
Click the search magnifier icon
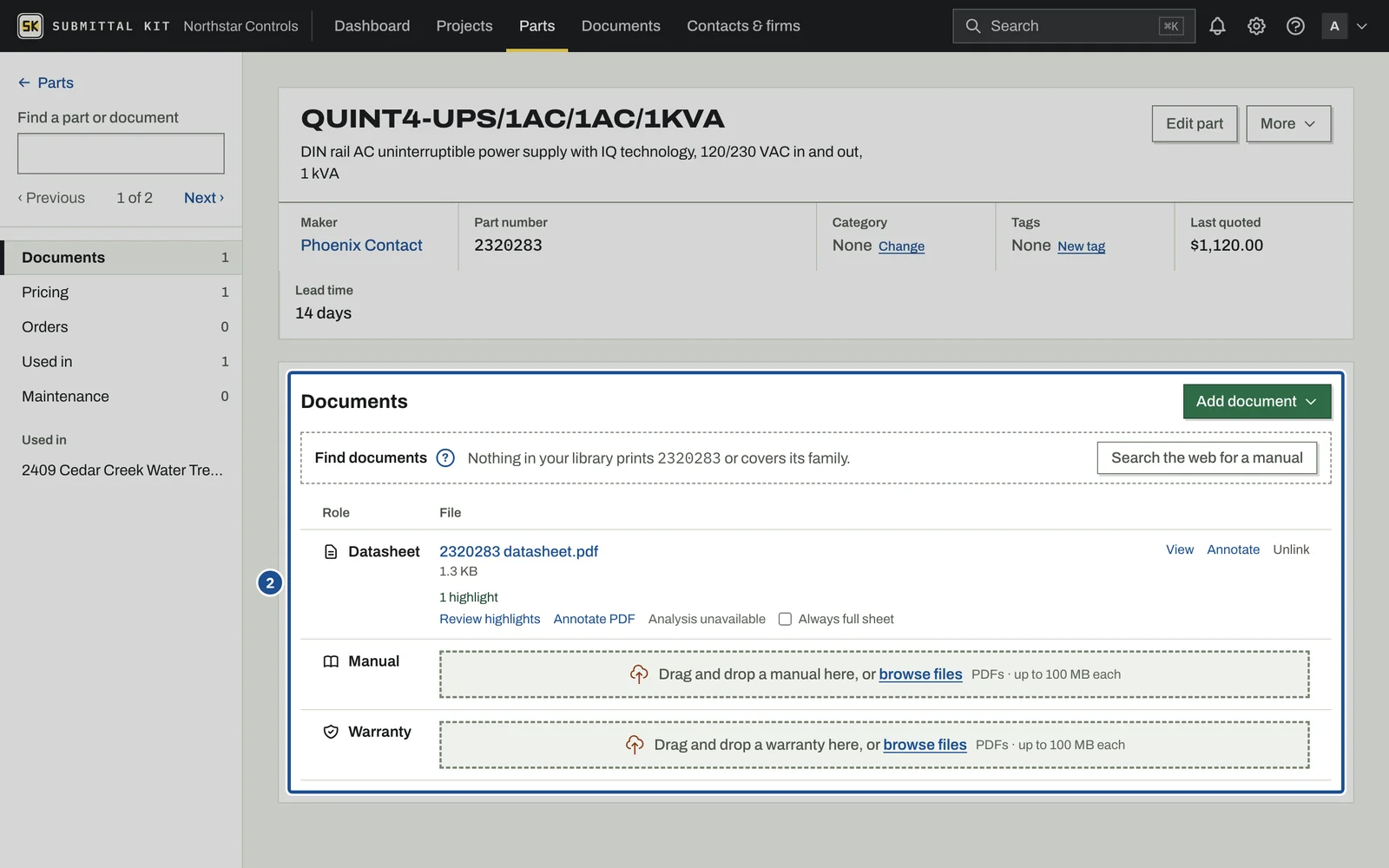973,26
